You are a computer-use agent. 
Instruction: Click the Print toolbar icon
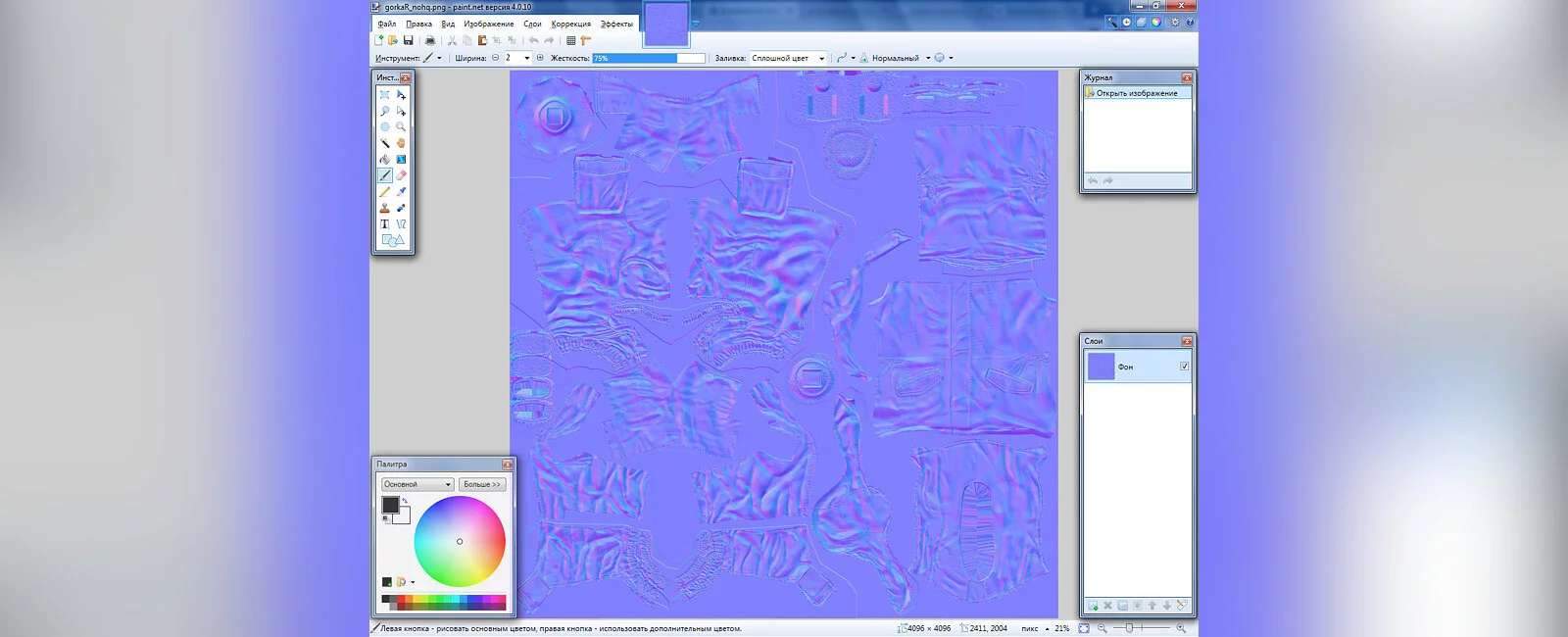(429, 40)
